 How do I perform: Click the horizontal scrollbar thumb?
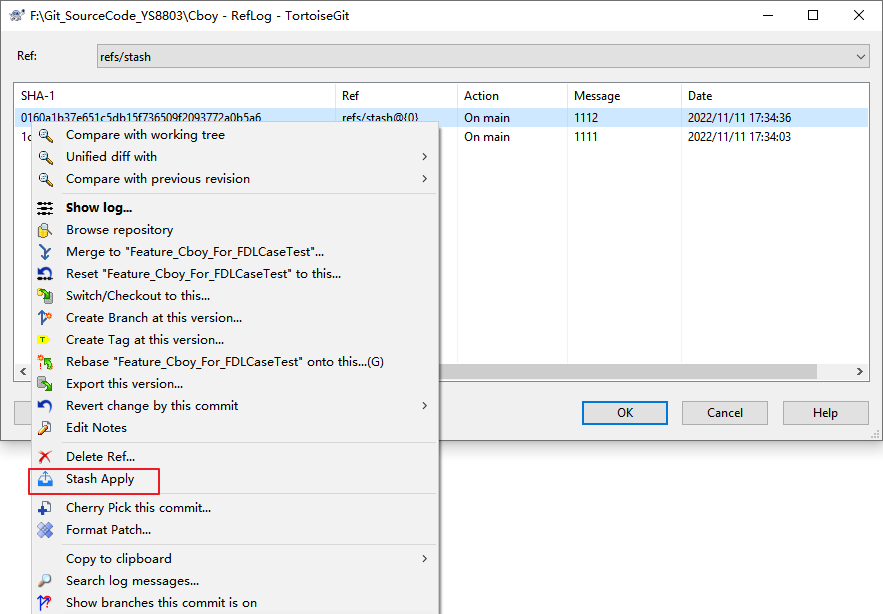coord(627,371)
